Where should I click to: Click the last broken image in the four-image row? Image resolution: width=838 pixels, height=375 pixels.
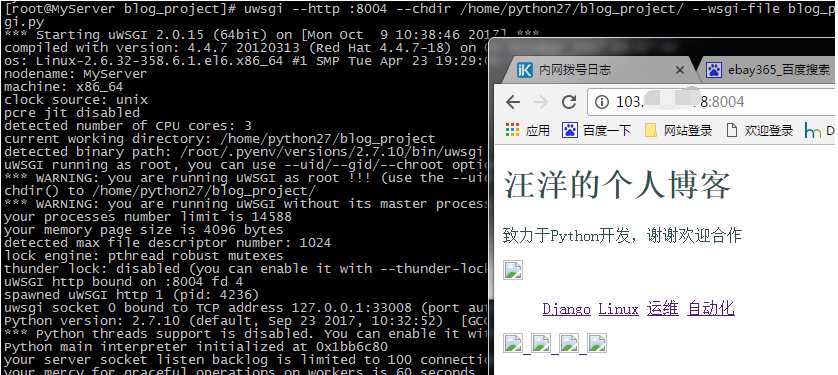[x=597, y=343]
